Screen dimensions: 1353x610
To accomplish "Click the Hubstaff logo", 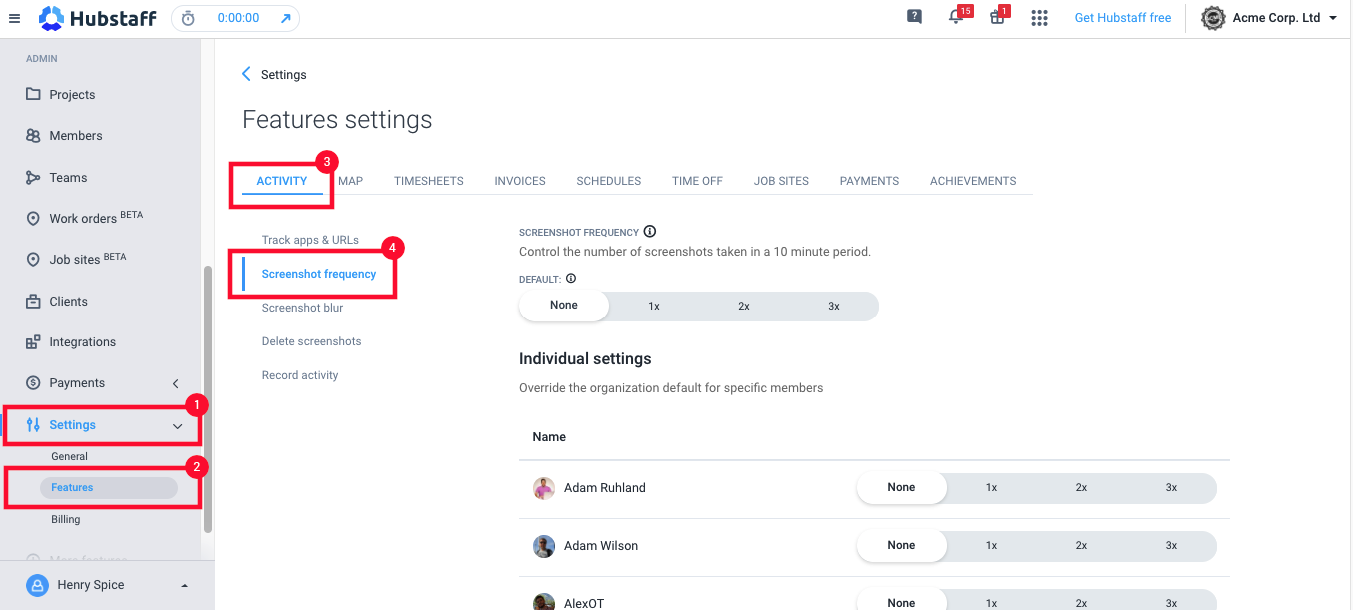I will click(98, 18).
